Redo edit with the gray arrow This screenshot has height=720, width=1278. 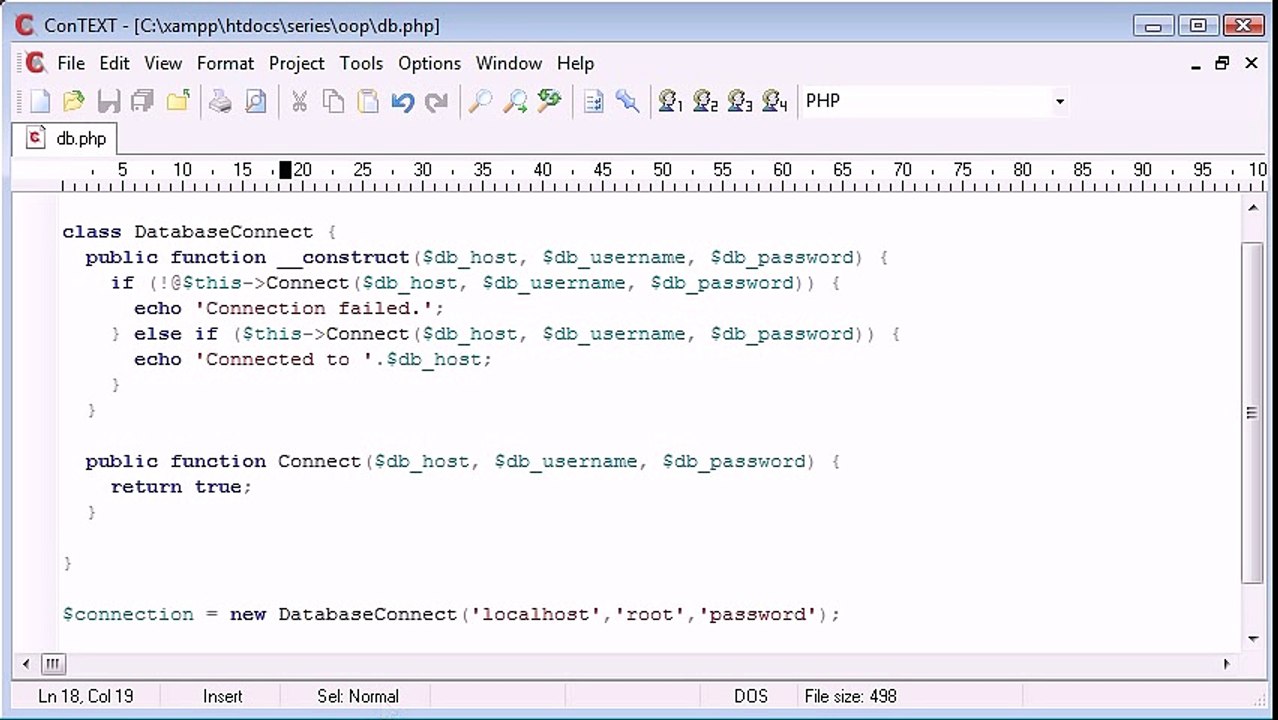pyautogui.click(x=436, y=101)
